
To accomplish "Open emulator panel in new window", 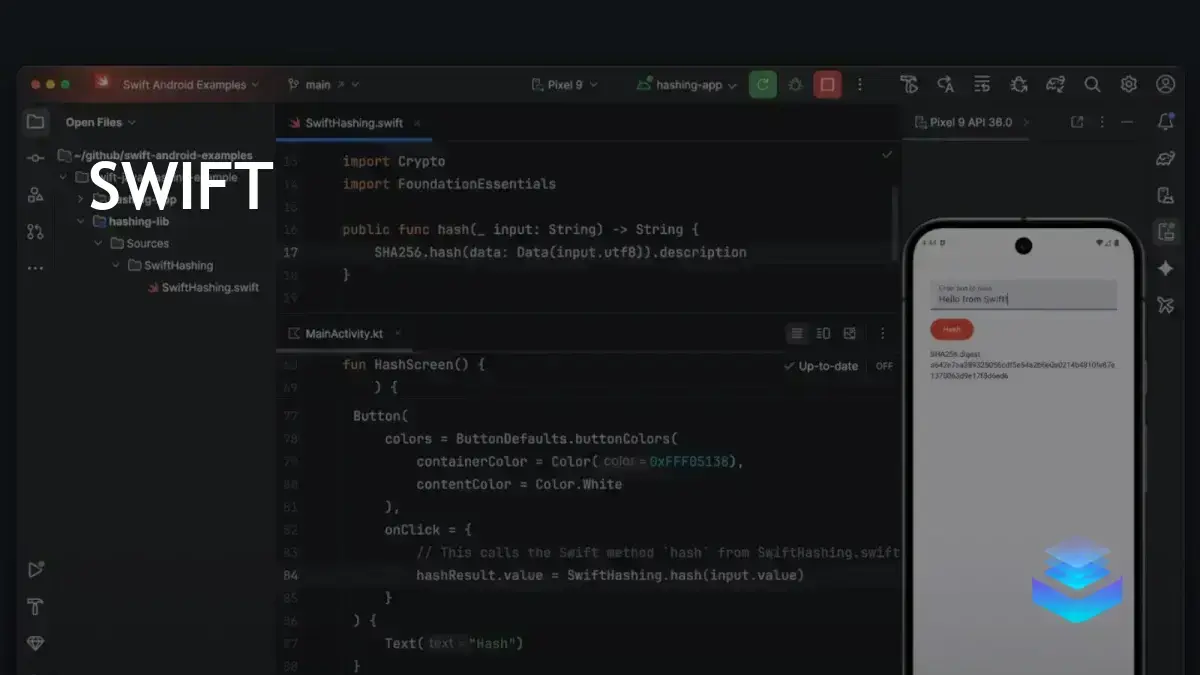I will pos(1077,122).
